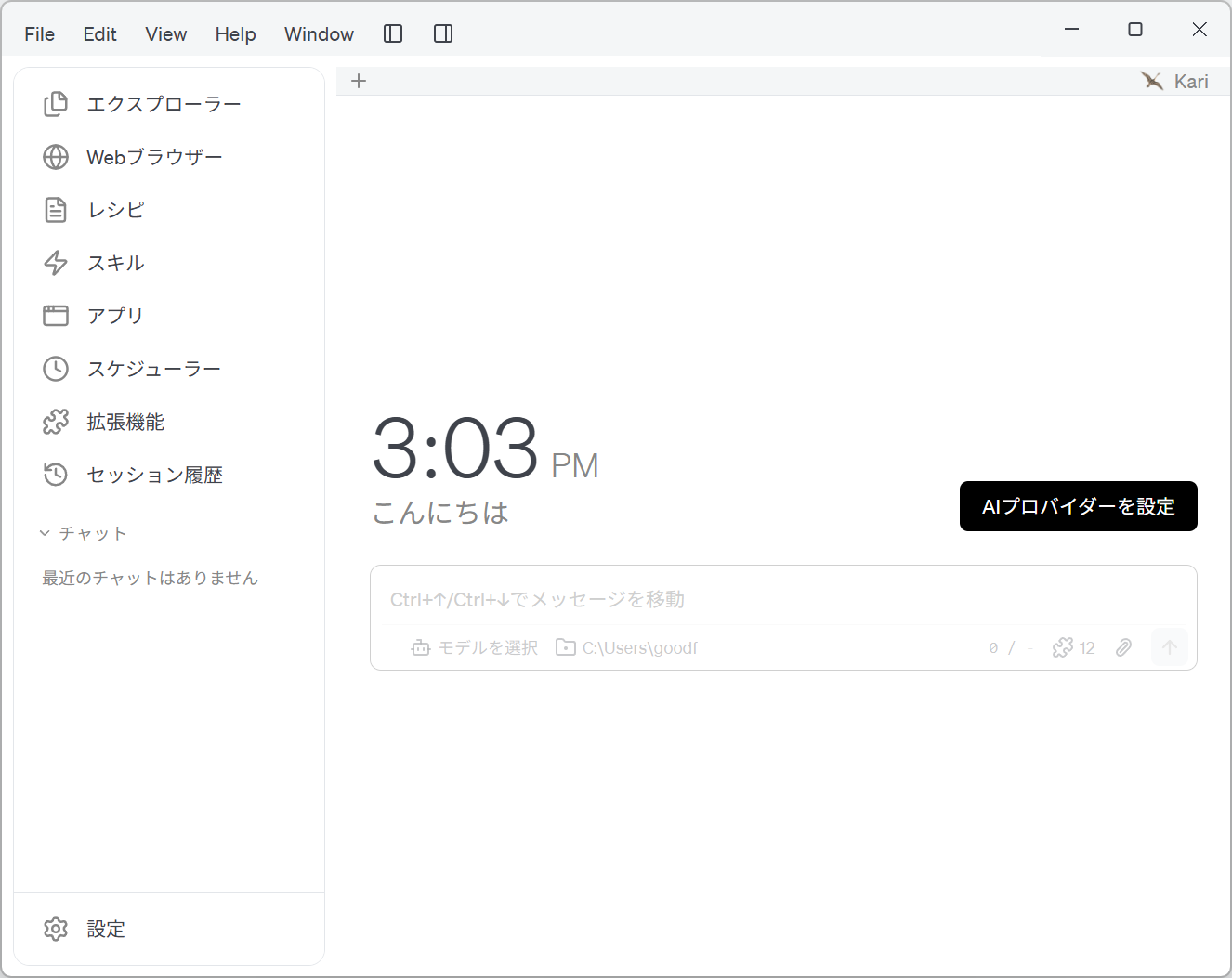Open 設定 gear at sidebar bottom

[x=169, y=929]
